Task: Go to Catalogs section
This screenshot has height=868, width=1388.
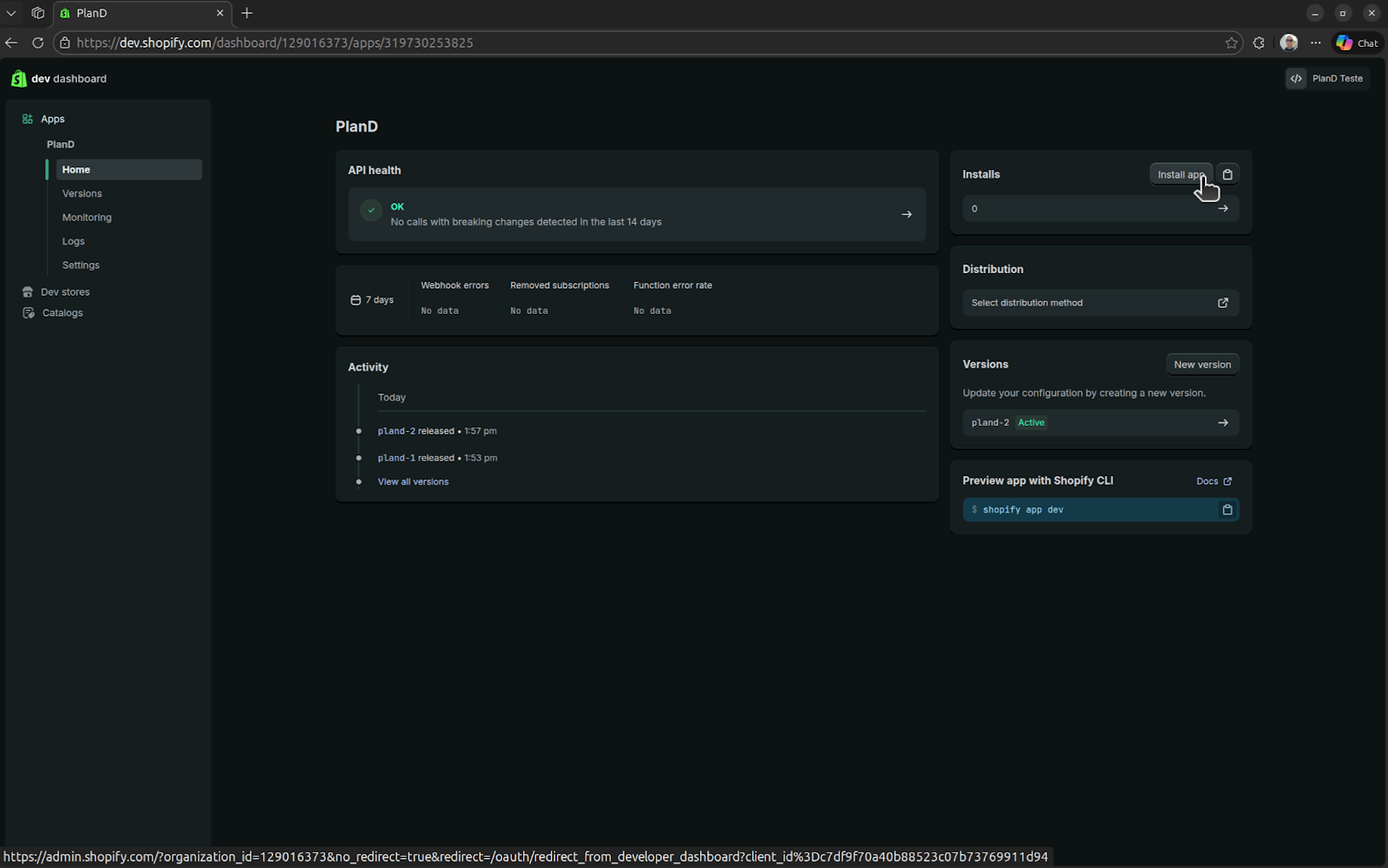Action: click(62, 313)
